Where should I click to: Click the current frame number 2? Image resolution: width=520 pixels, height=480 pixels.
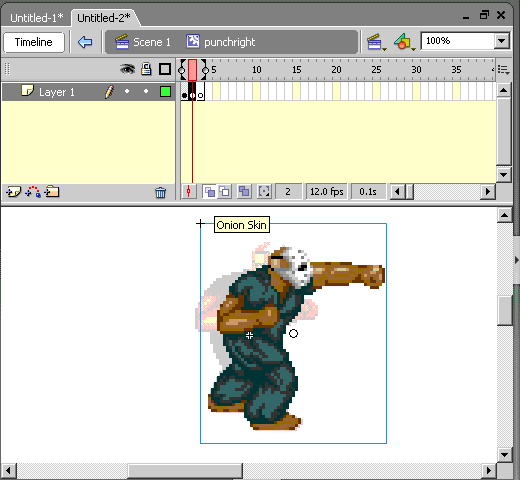(288, 192)
